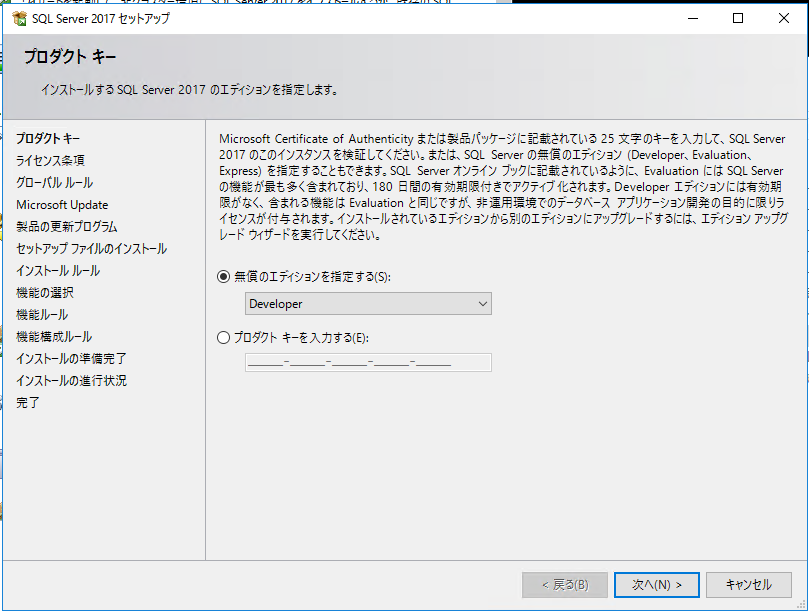This screenshot has height=612, width=809.
Task: Click the window resize grip at corner
Action: coord(801,604)
